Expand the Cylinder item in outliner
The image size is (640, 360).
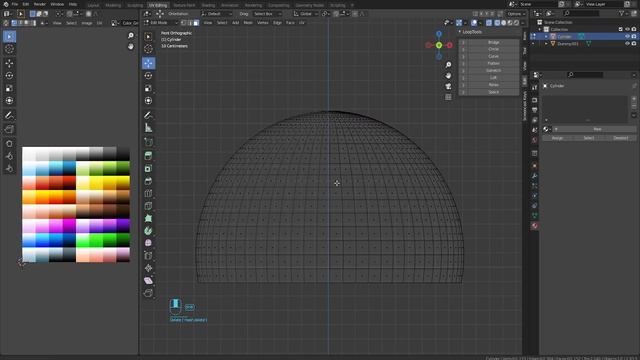547,36
